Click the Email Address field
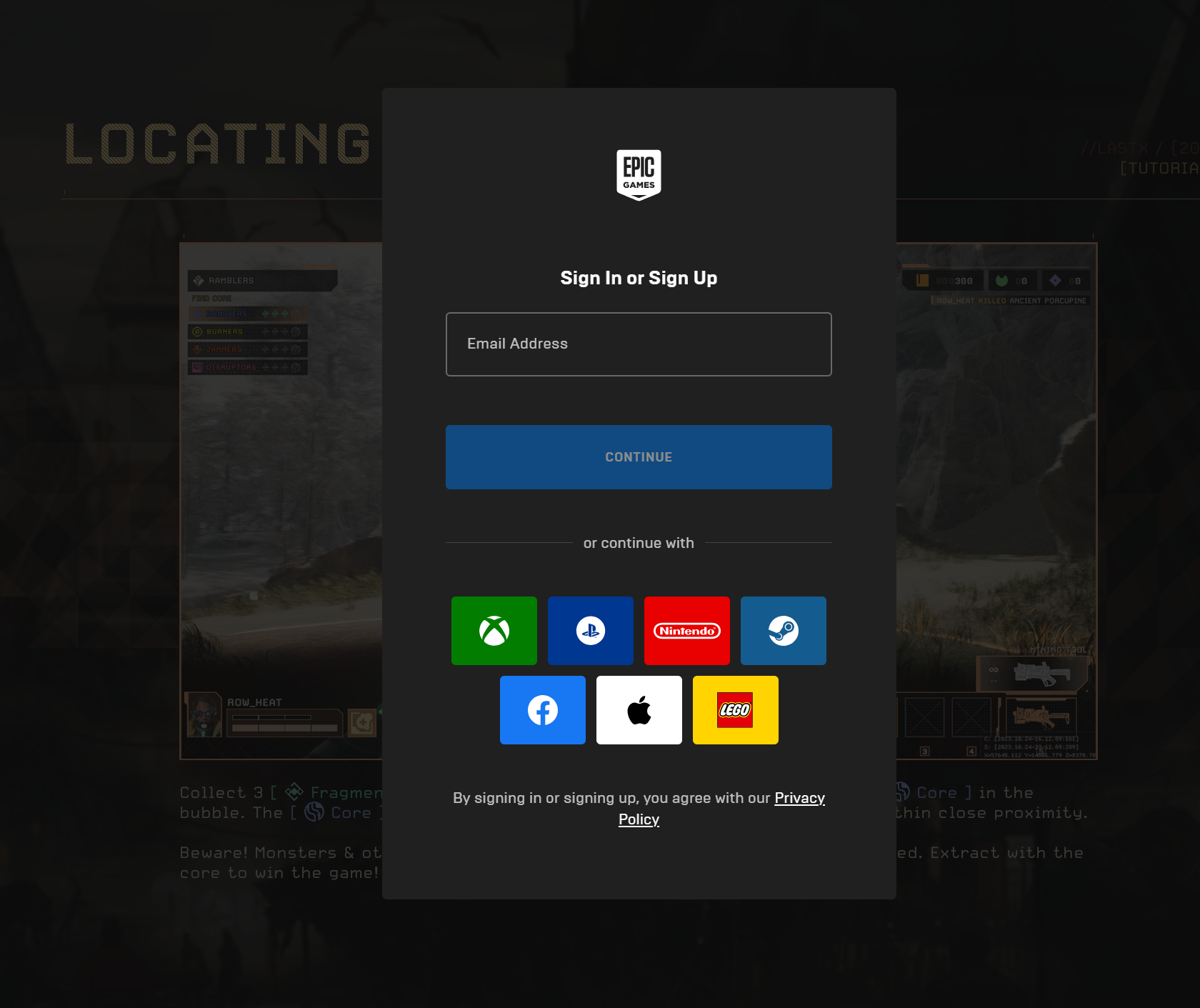This screenshot has width=1200, height=1008. click(x=639, y=344)
